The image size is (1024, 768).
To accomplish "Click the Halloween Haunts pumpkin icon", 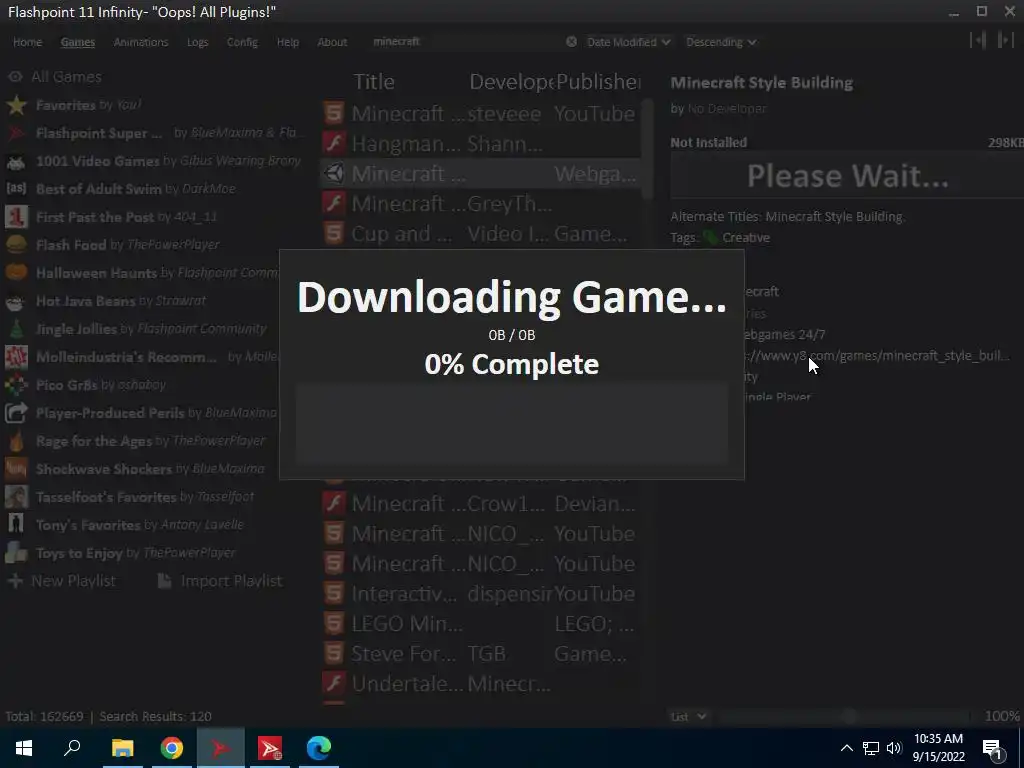I will [x=16, y=273].
